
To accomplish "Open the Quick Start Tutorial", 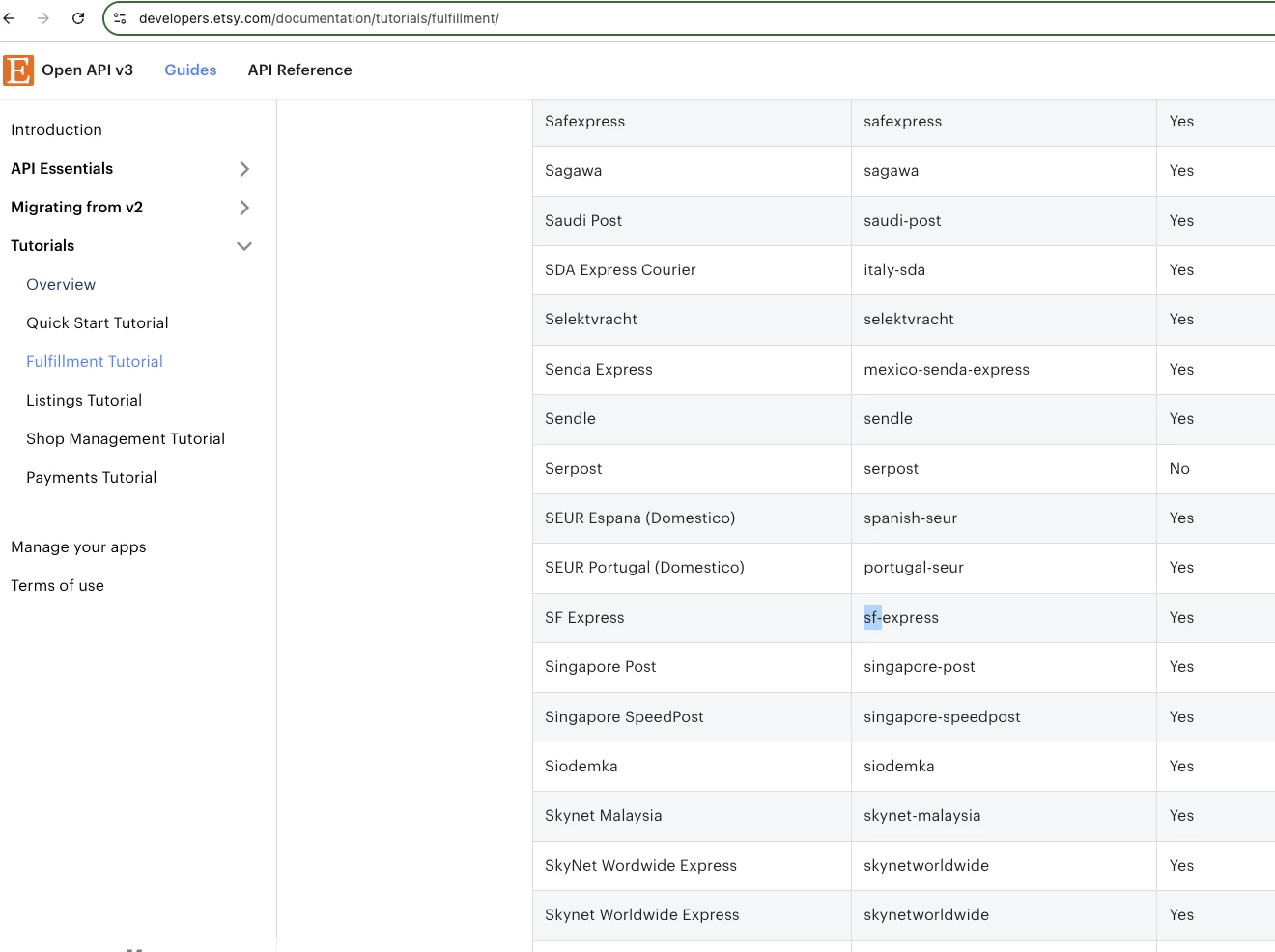I will pos(98,323).
